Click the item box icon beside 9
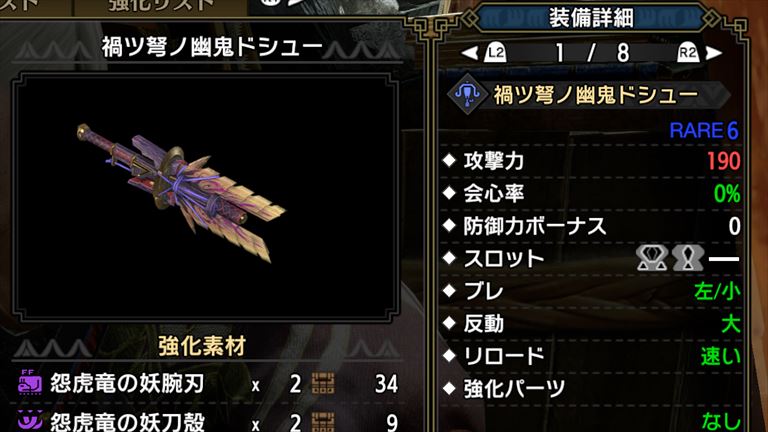The width and height of the screenshot is (768, 432). [323, 422]
